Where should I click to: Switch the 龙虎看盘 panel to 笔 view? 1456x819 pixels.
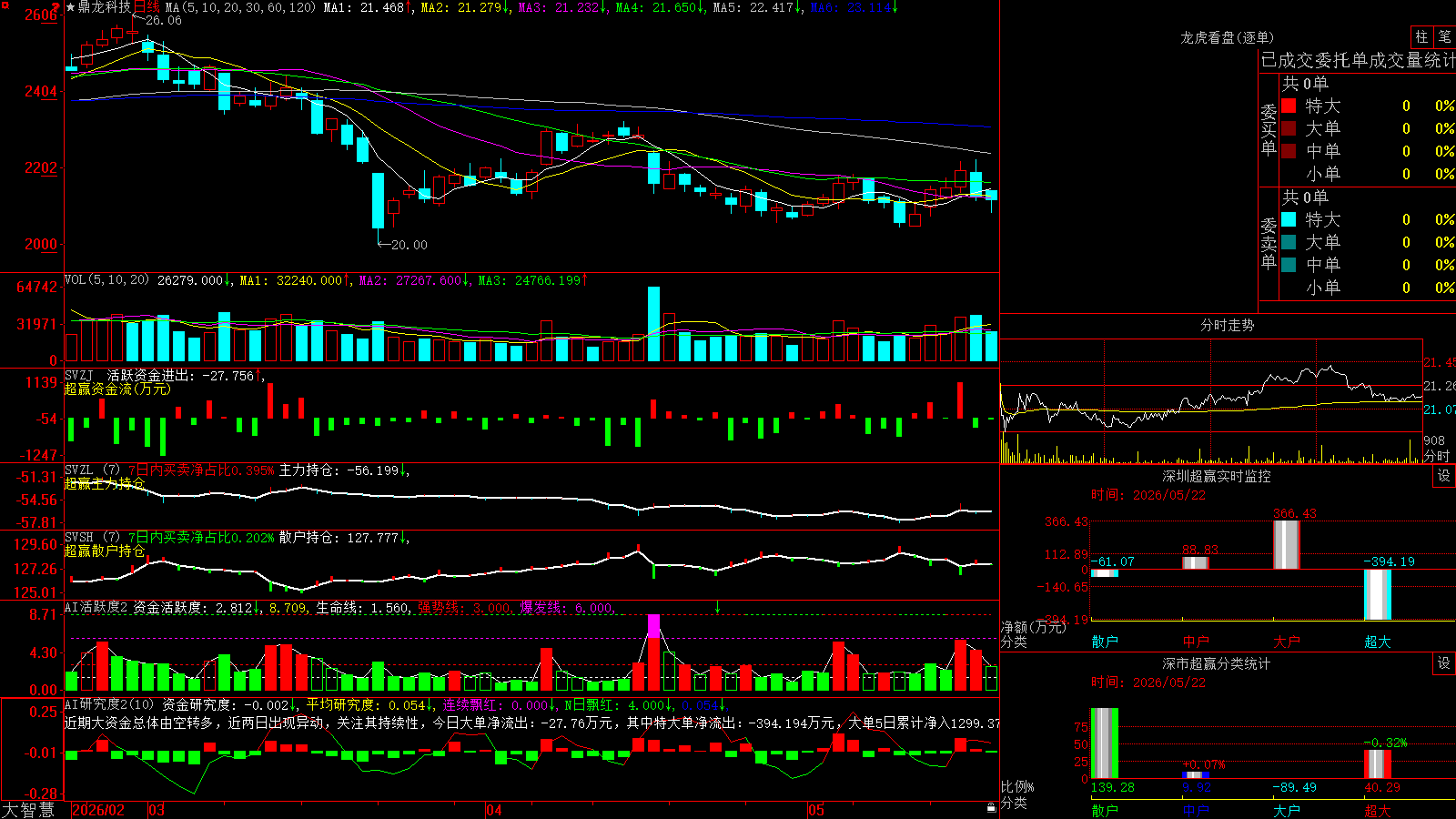[x=1444, y=36]
